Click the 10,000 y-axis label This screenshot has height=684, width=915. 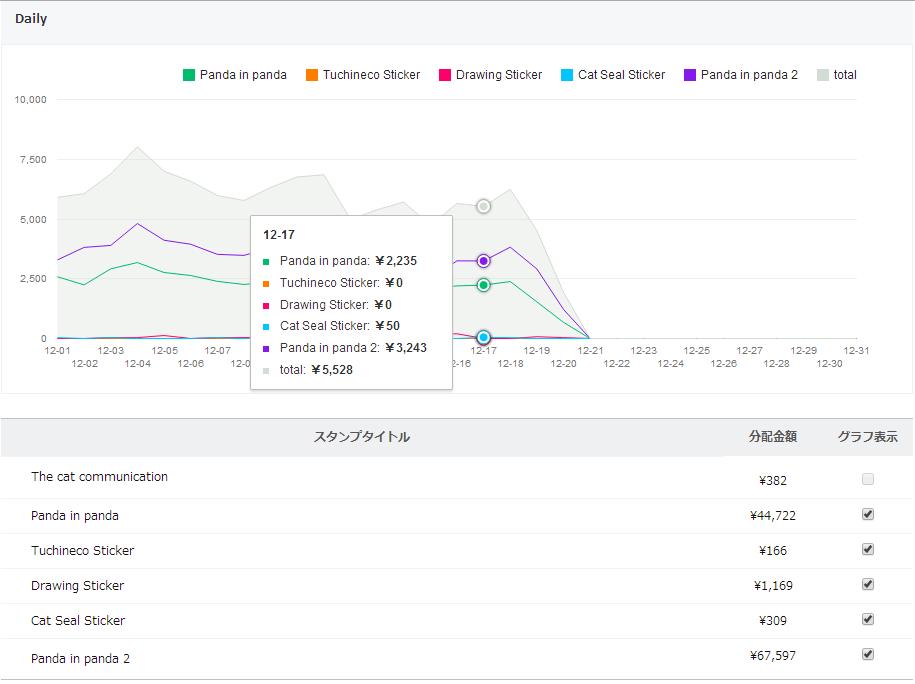pyautogui.click(x=30, y=100)
